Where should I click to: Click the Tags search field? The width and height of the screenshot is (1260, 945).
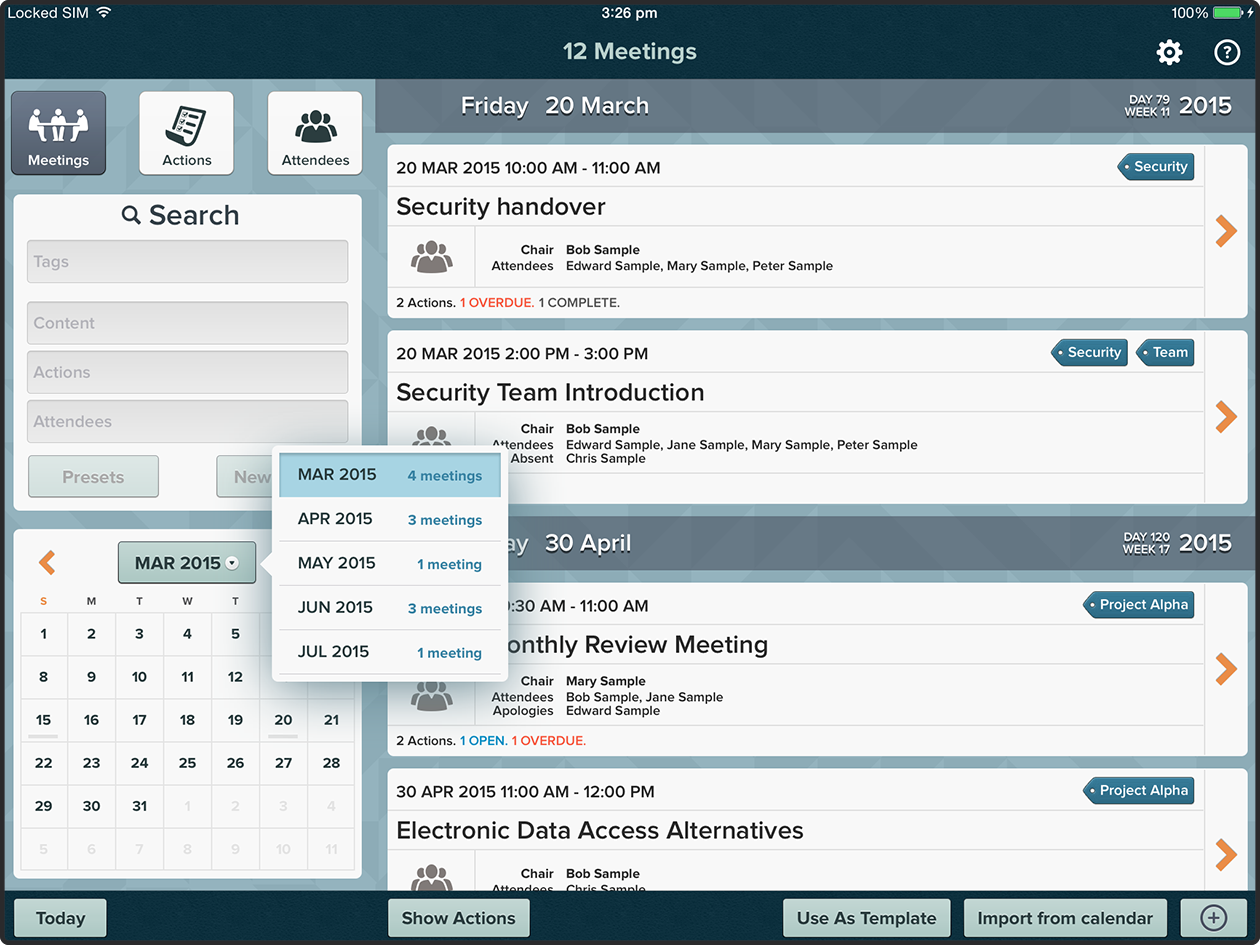point(187,262)
